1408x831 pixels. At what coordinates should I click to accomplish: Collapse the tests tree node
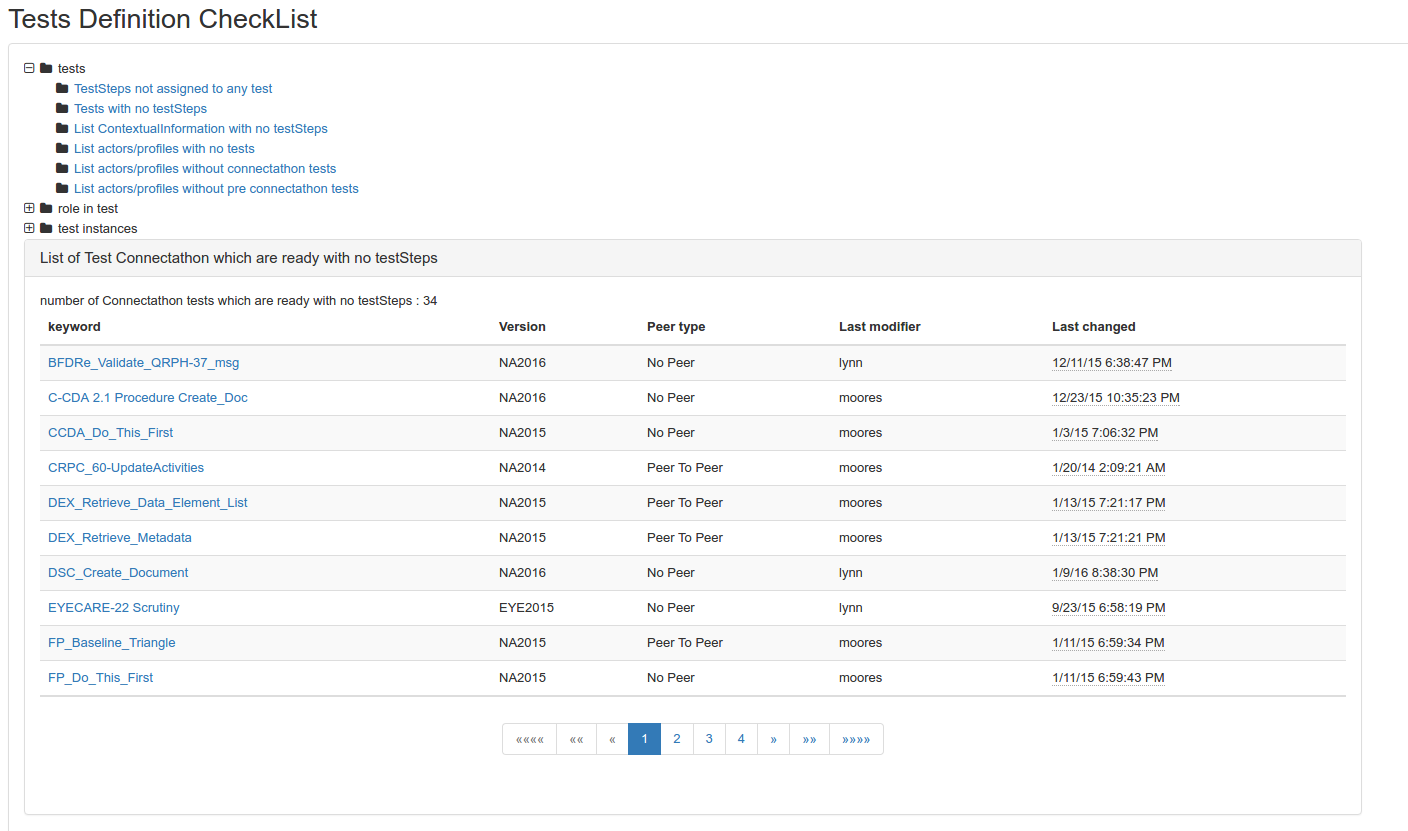pos(29,69)
